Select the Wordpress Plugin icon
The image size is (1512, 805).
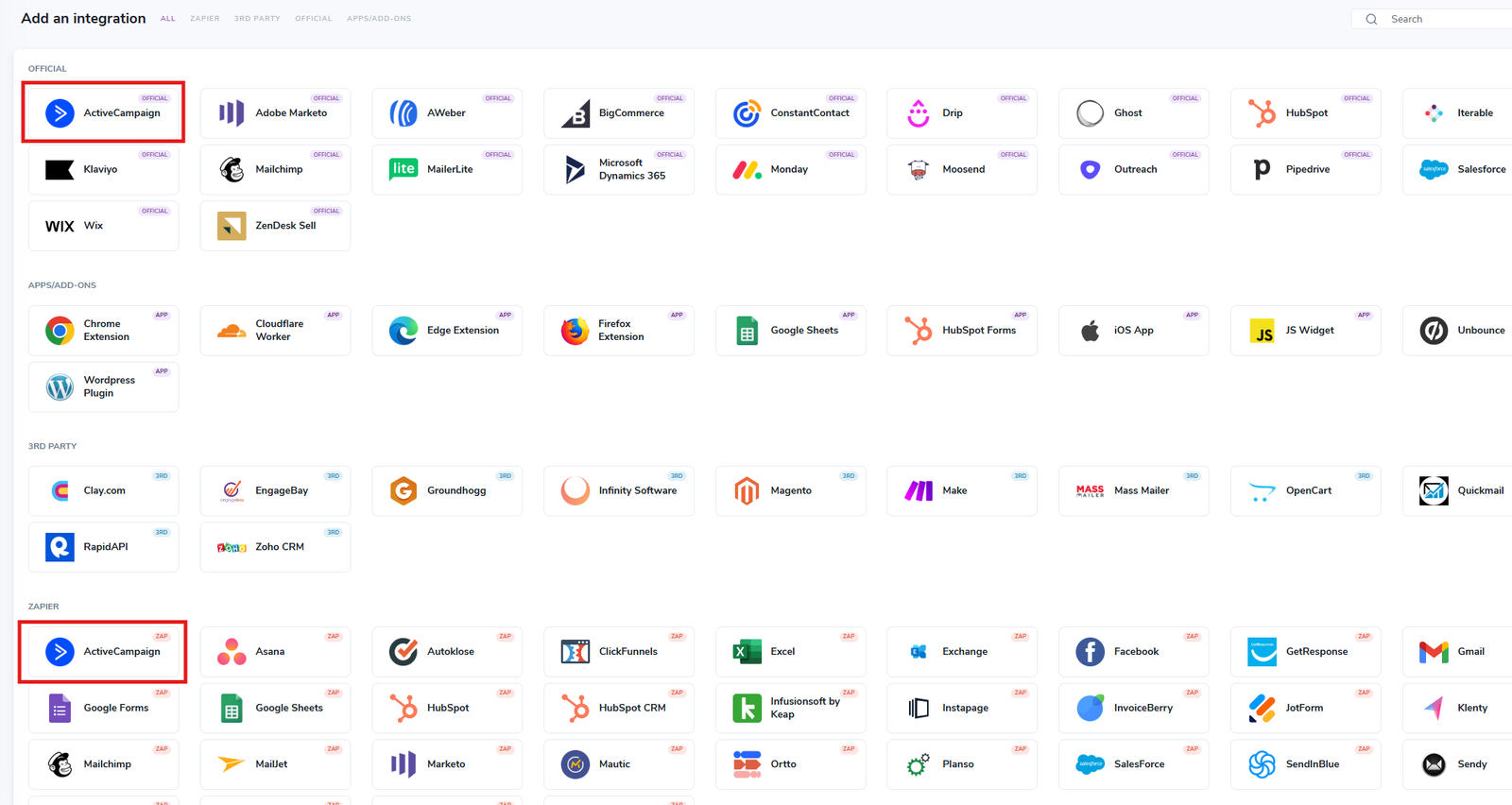pos(60,386)
